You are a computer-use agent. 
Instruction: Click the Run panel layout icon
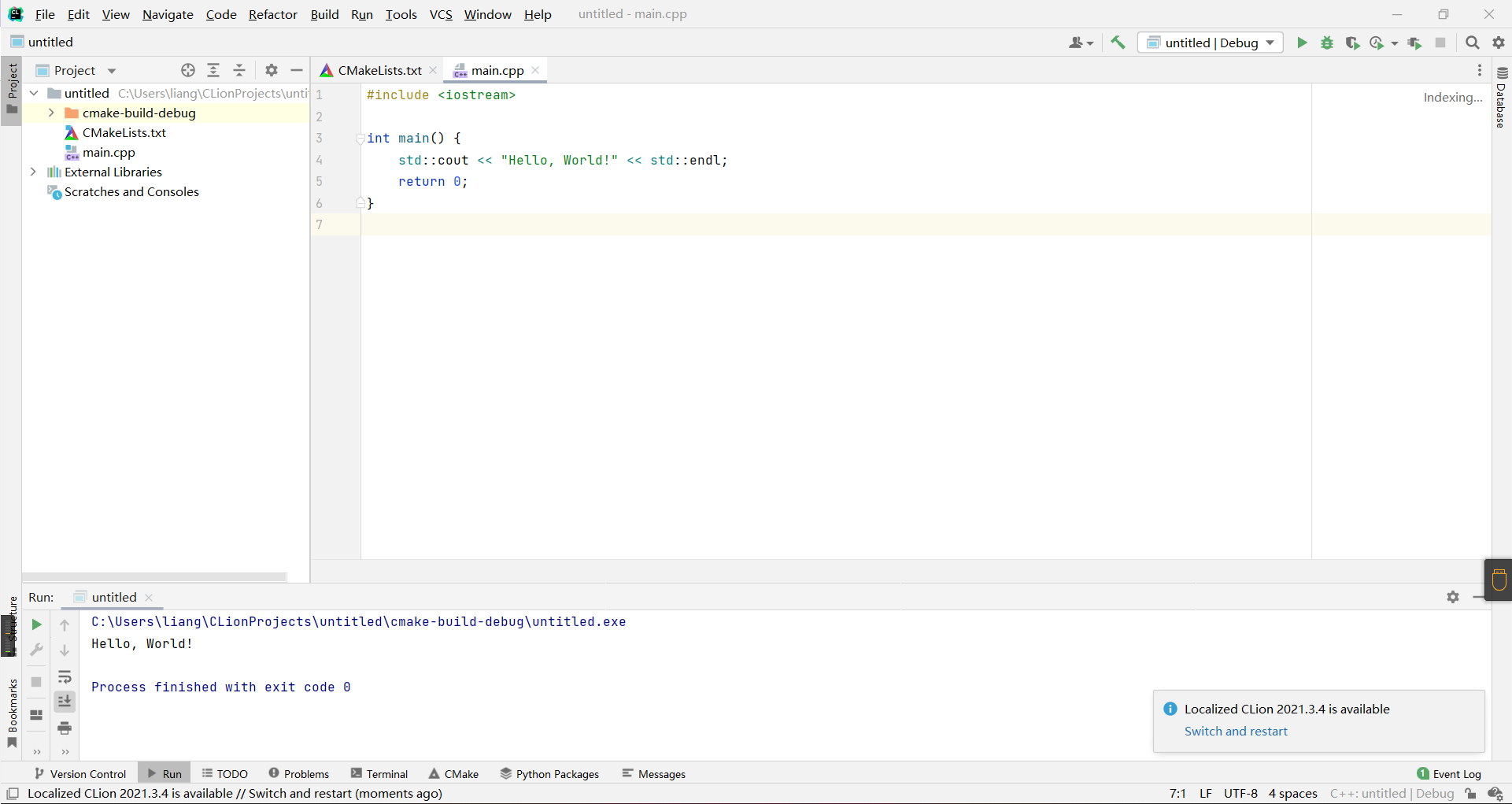click(x=36, y=715)
